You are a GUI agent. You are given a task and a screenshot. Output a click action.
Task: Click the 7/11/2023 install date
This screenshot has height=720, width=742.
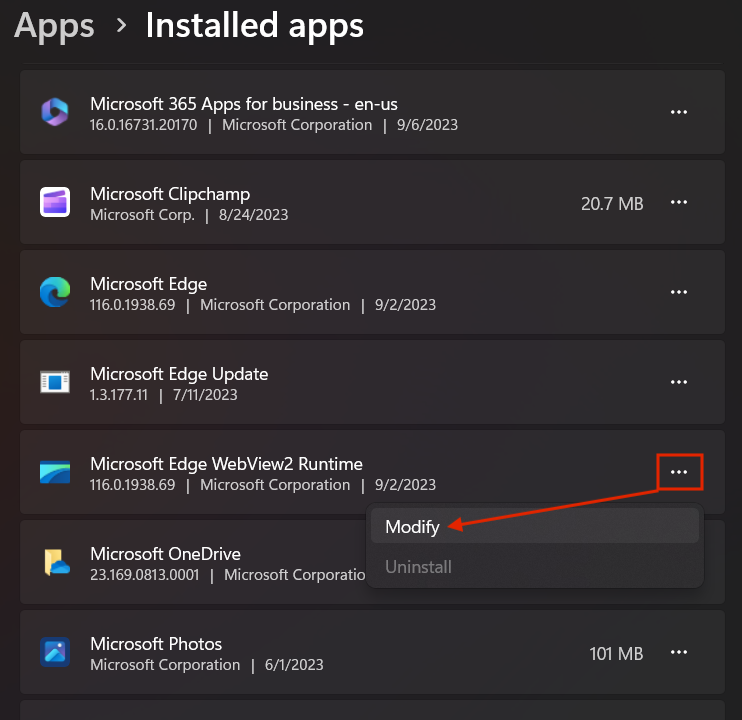[x=205, y=395]
